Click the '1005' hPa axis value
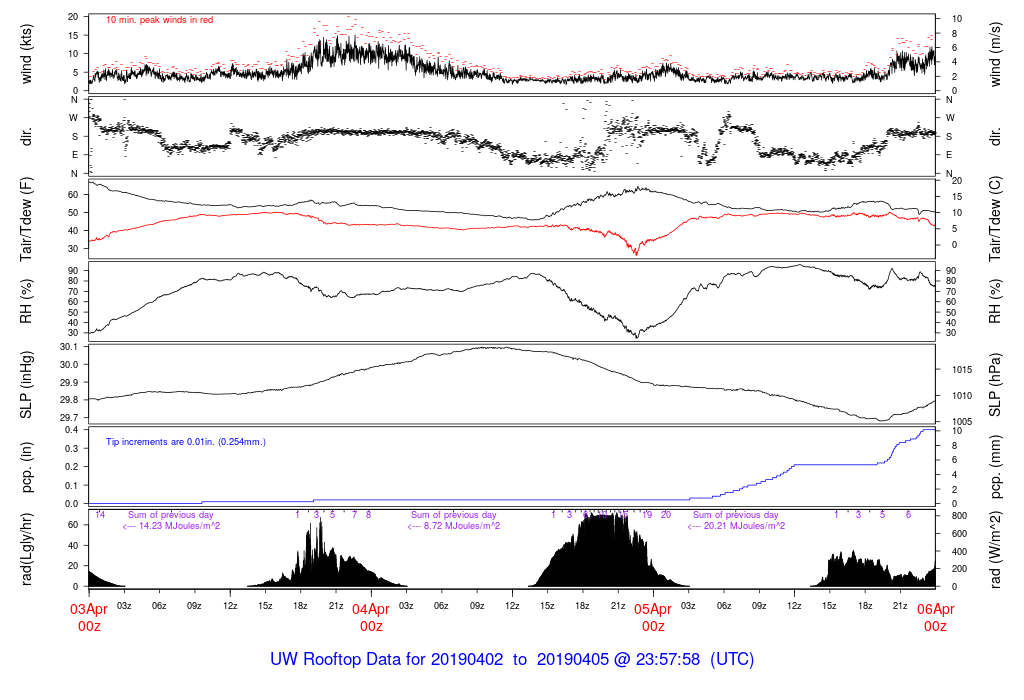The height and width of the screenshot is (700, 1024). [962, 422]
